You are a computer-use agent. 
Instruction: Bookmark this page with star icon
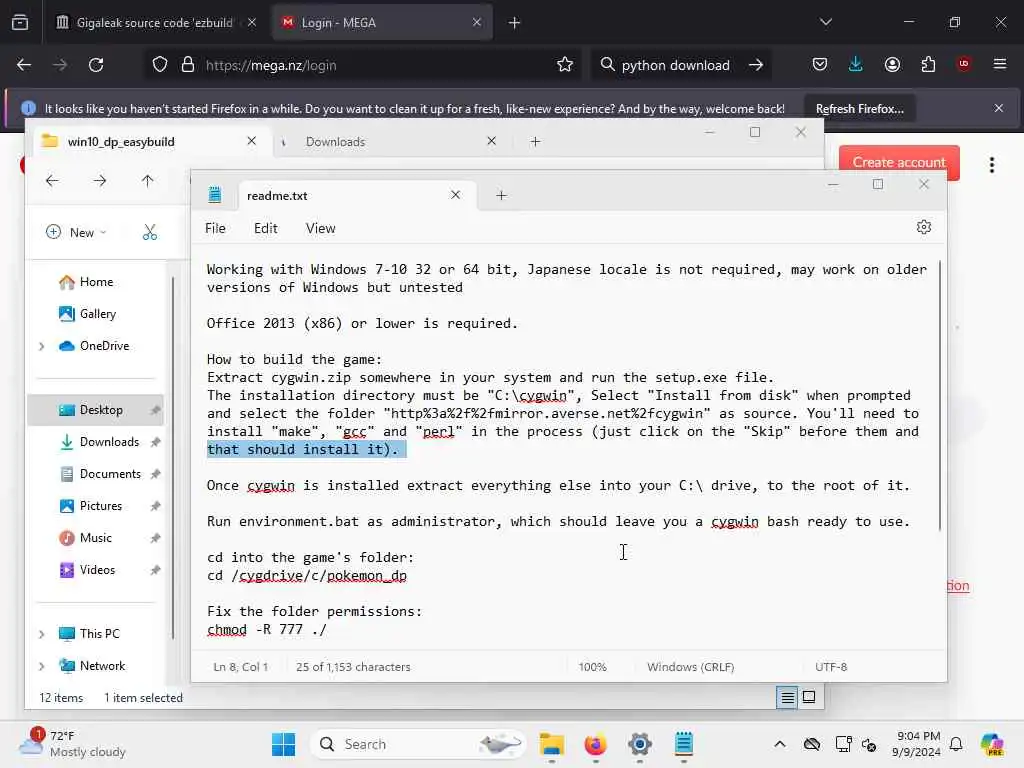click(x=565, y=65)
